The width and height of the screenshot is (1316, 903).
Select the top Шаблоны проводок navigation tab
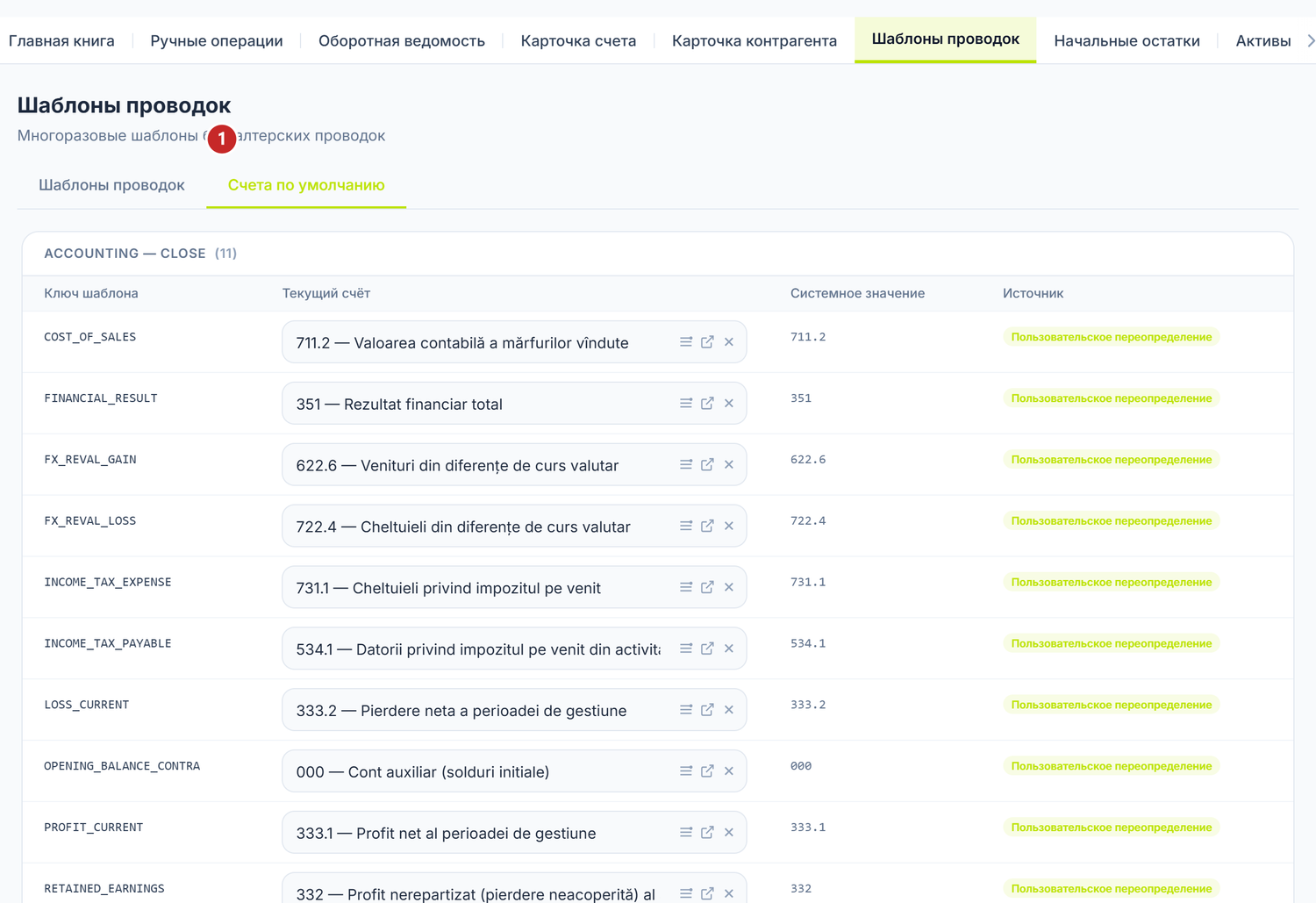[x=945, y=39]
